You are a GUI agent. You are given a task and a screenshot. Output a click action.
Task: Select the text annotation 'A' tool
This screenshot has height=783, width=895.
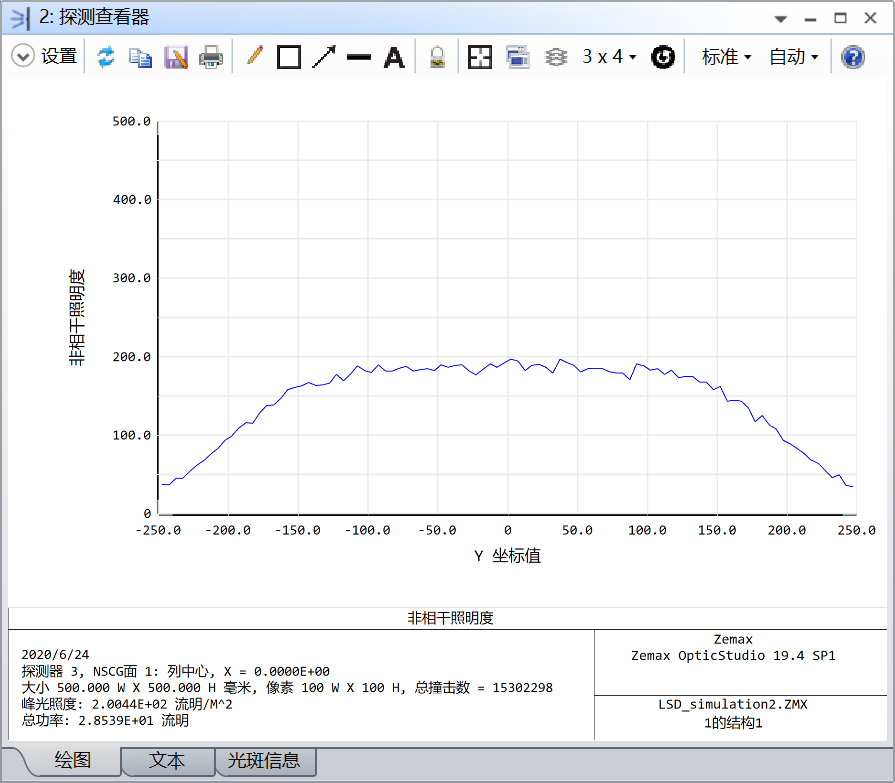tap(395, 57)
